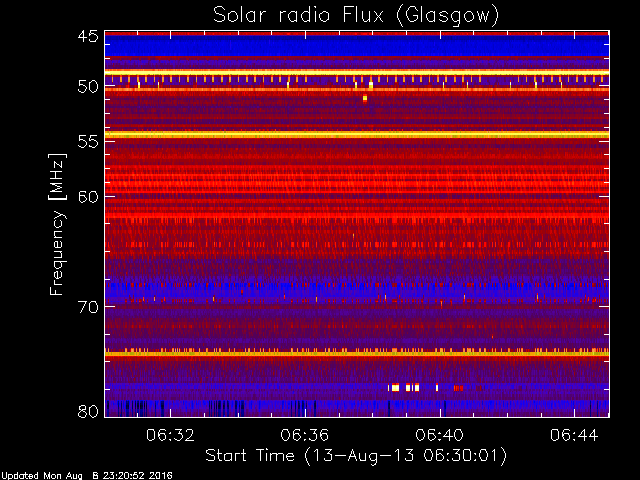
Task: Click the 06:32 time tick label
Action: [x=170, y=435]
